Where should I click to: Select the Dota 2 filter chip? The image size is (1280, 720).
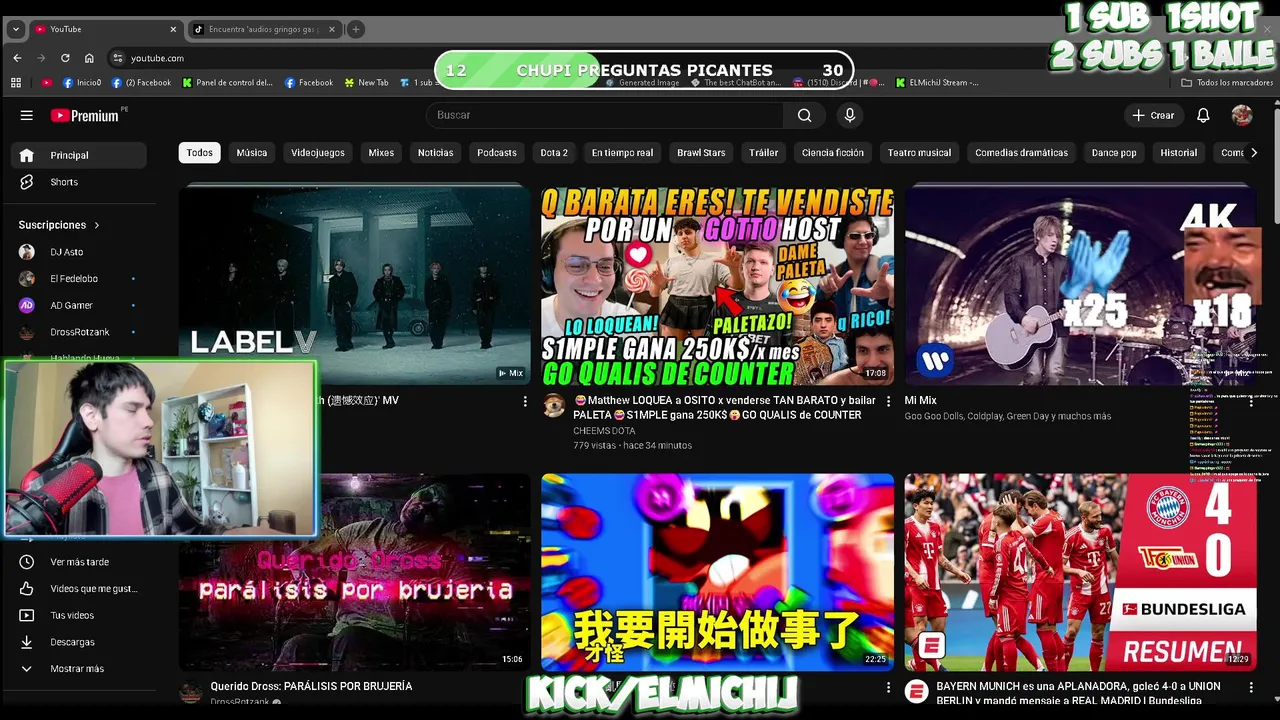(x=554, y=153)
